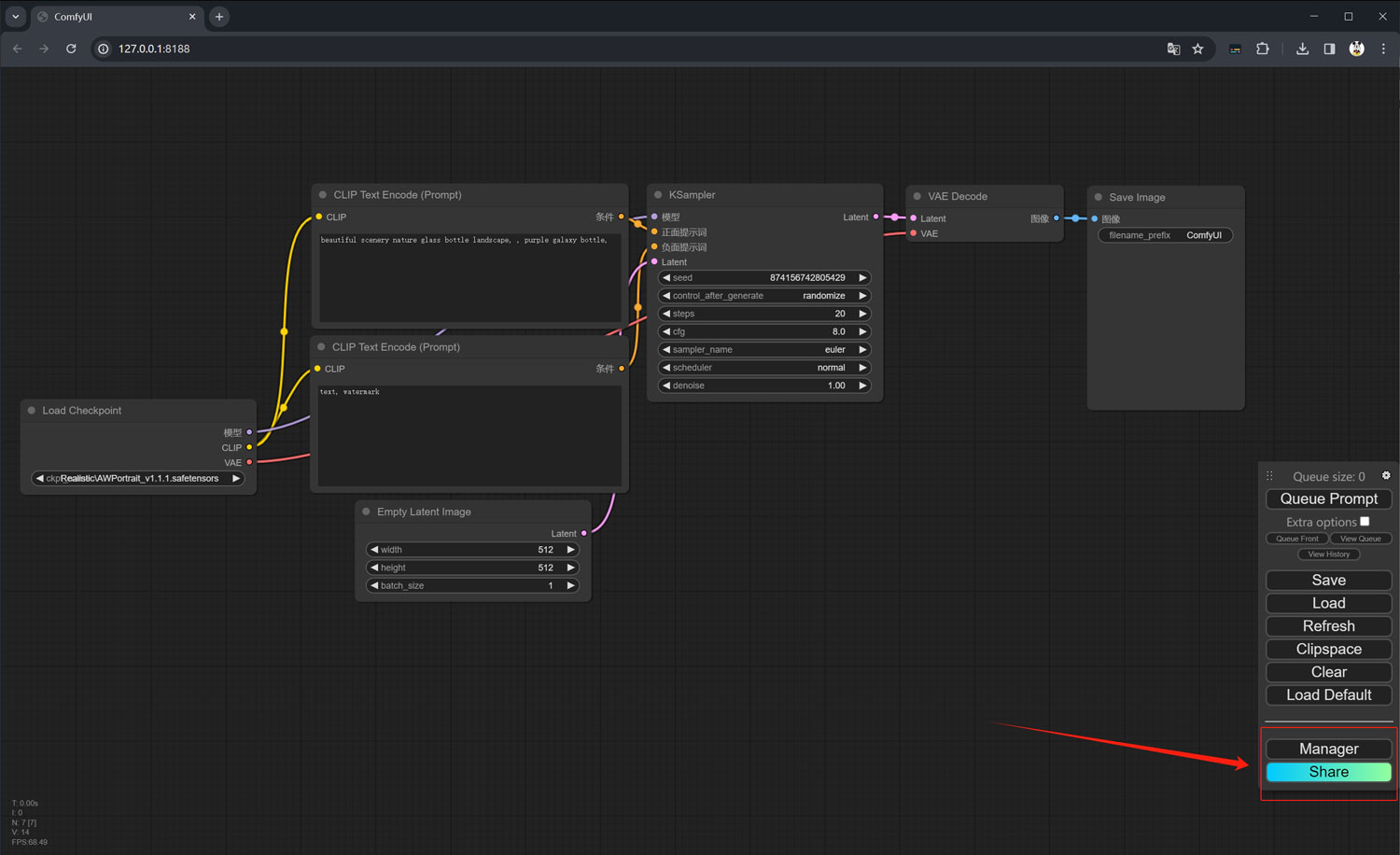Collapse the KSampler node via its title dot

(658, 195)
